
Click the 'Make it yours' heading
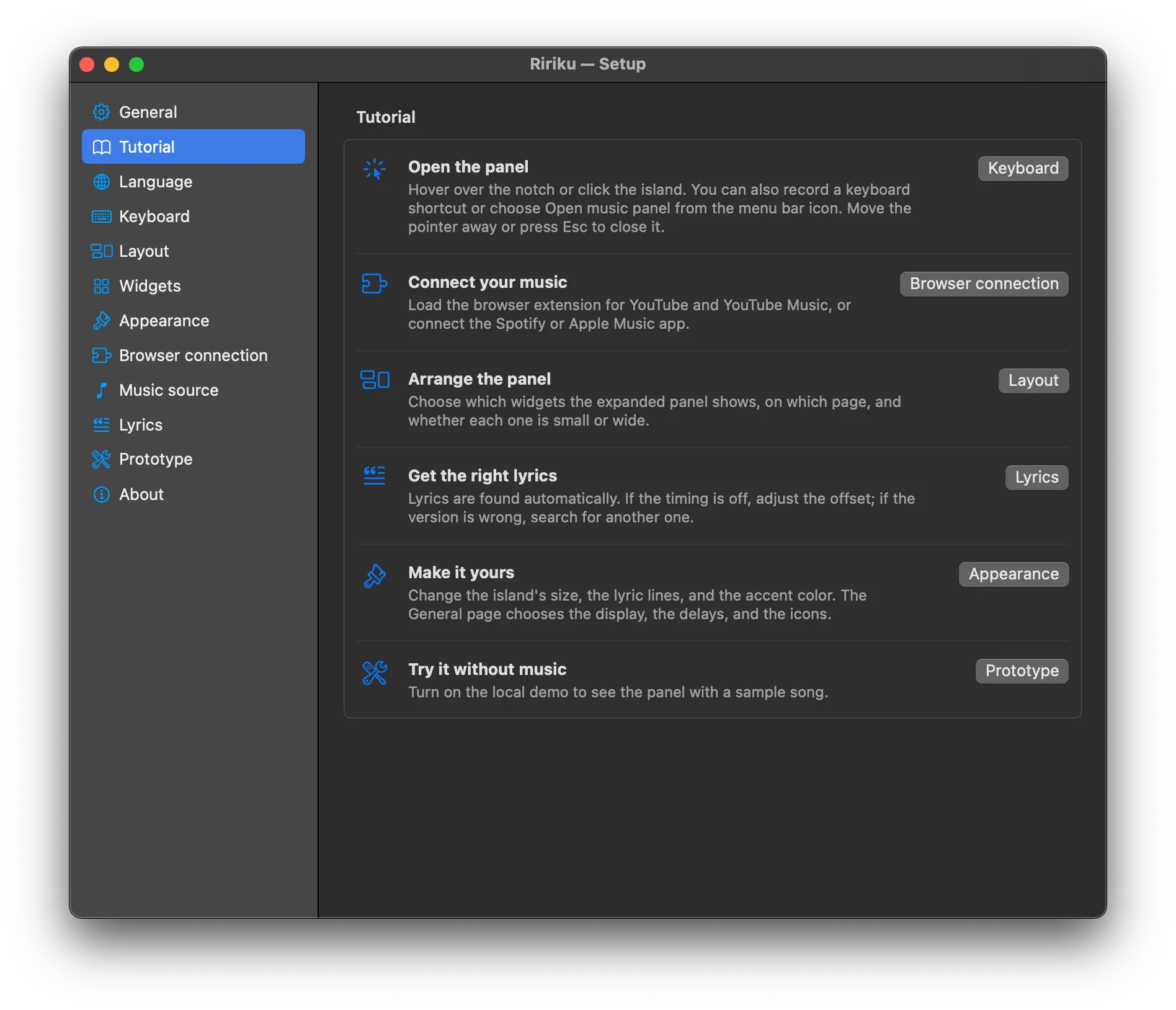pyautogui.click(x=461, y=573)
